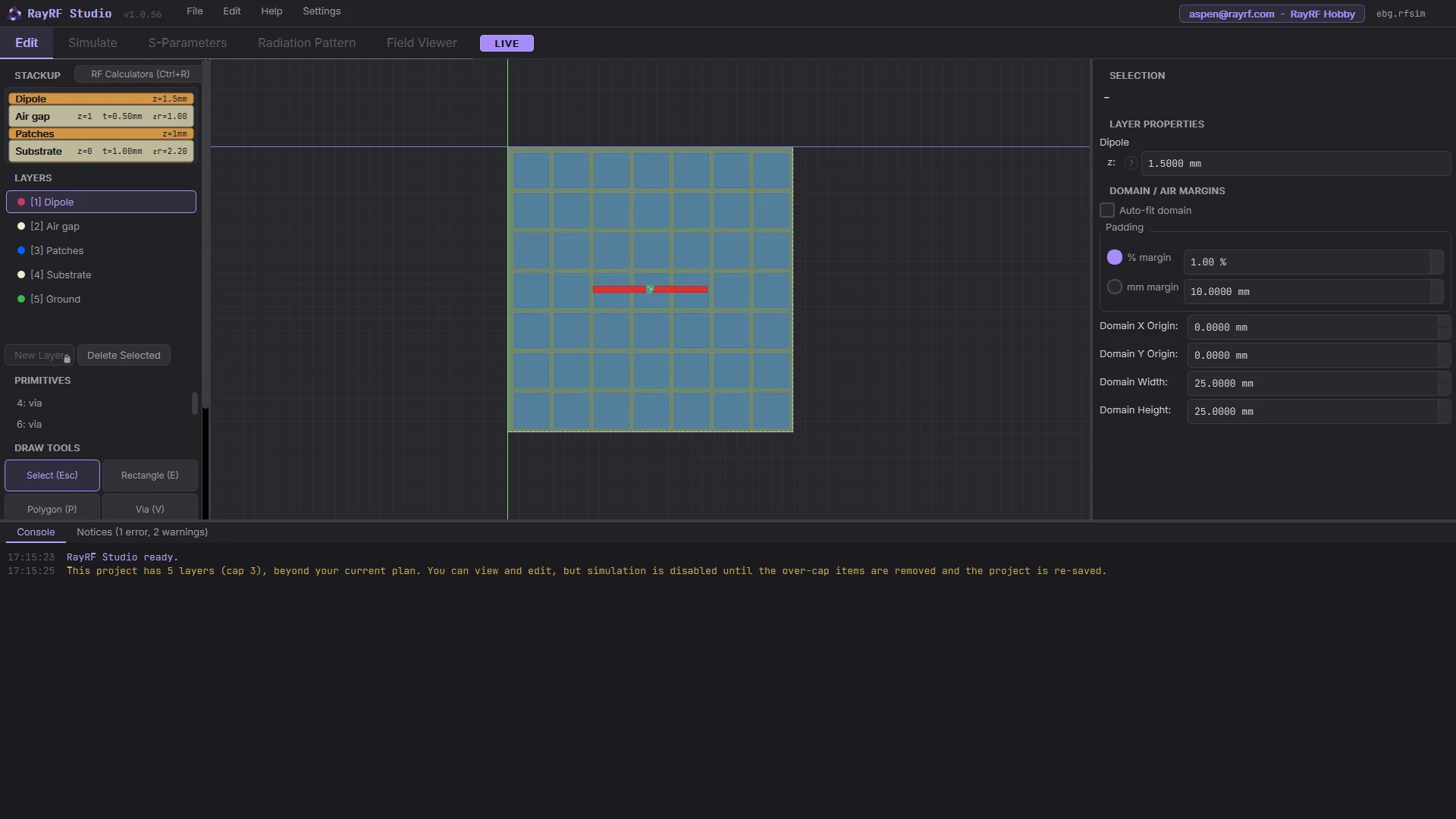
Task: Click the New Layer button
Action: point(39,355)
